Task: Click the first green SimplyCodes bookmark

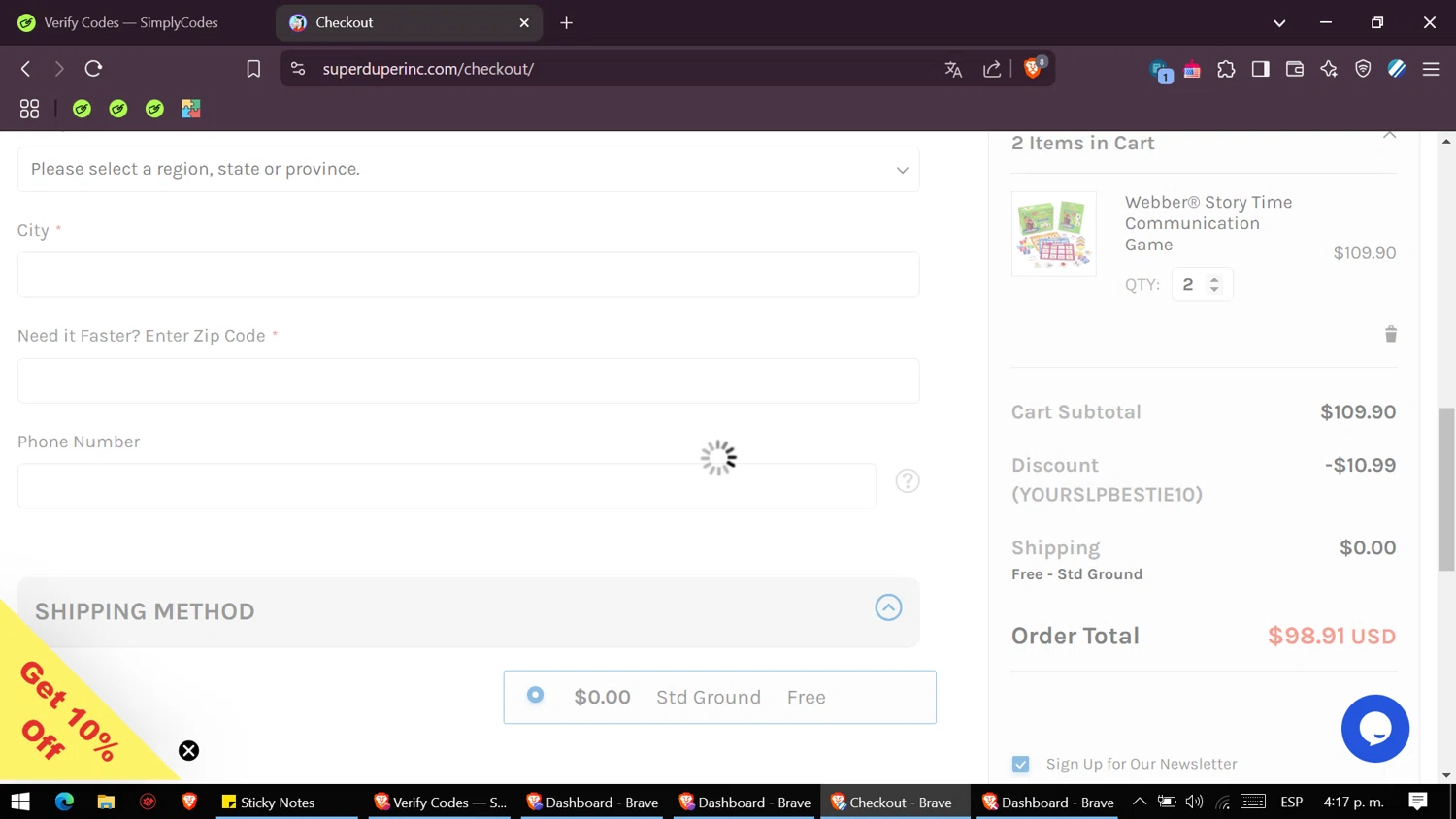Action: (x=82, y=109)
